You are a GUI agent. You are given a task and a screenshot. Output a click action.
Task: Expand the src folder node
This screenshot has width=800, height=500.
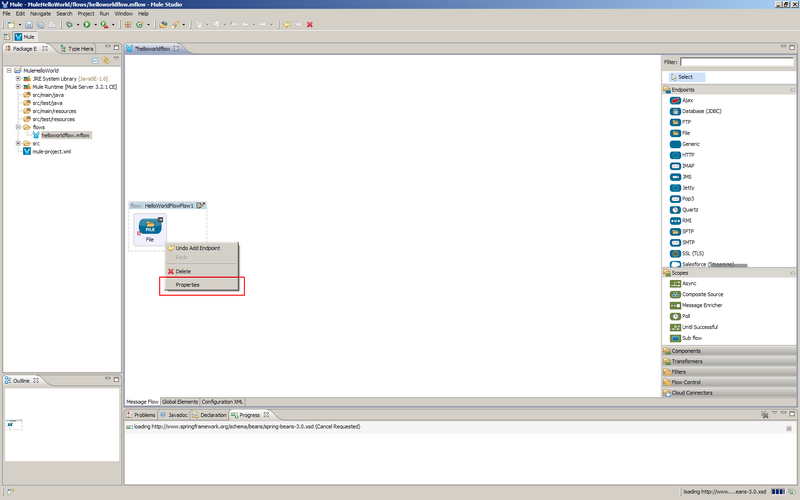(x=18, y=143)
